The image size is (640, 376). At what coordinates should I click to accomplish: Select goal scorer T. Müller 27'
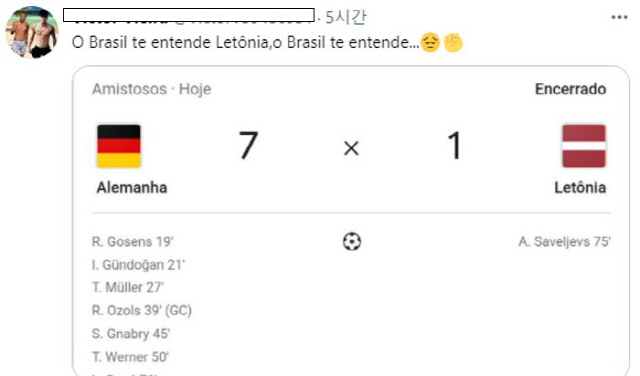tap(128, 287)
